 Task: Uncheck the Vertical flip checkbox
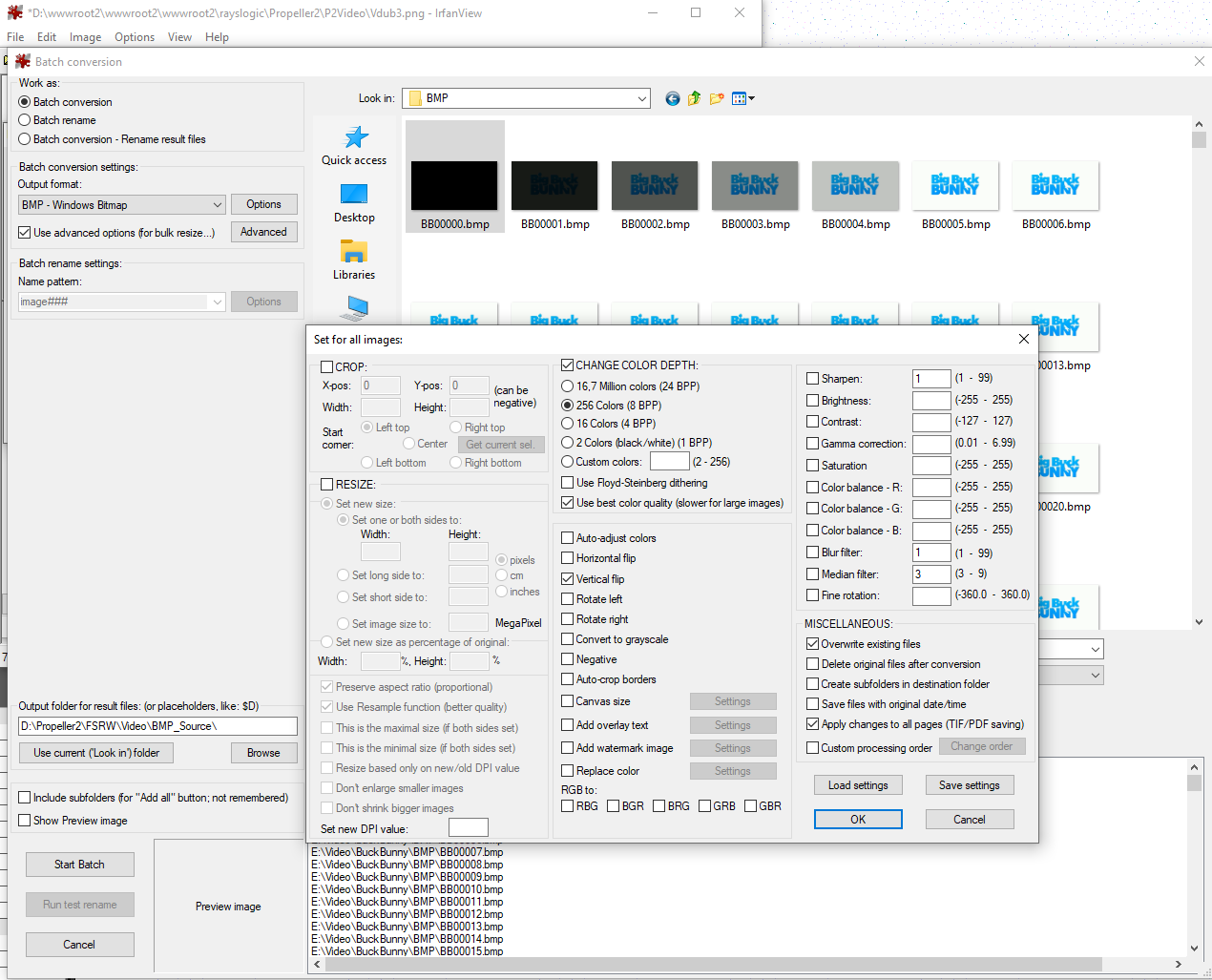click(568, 579)
